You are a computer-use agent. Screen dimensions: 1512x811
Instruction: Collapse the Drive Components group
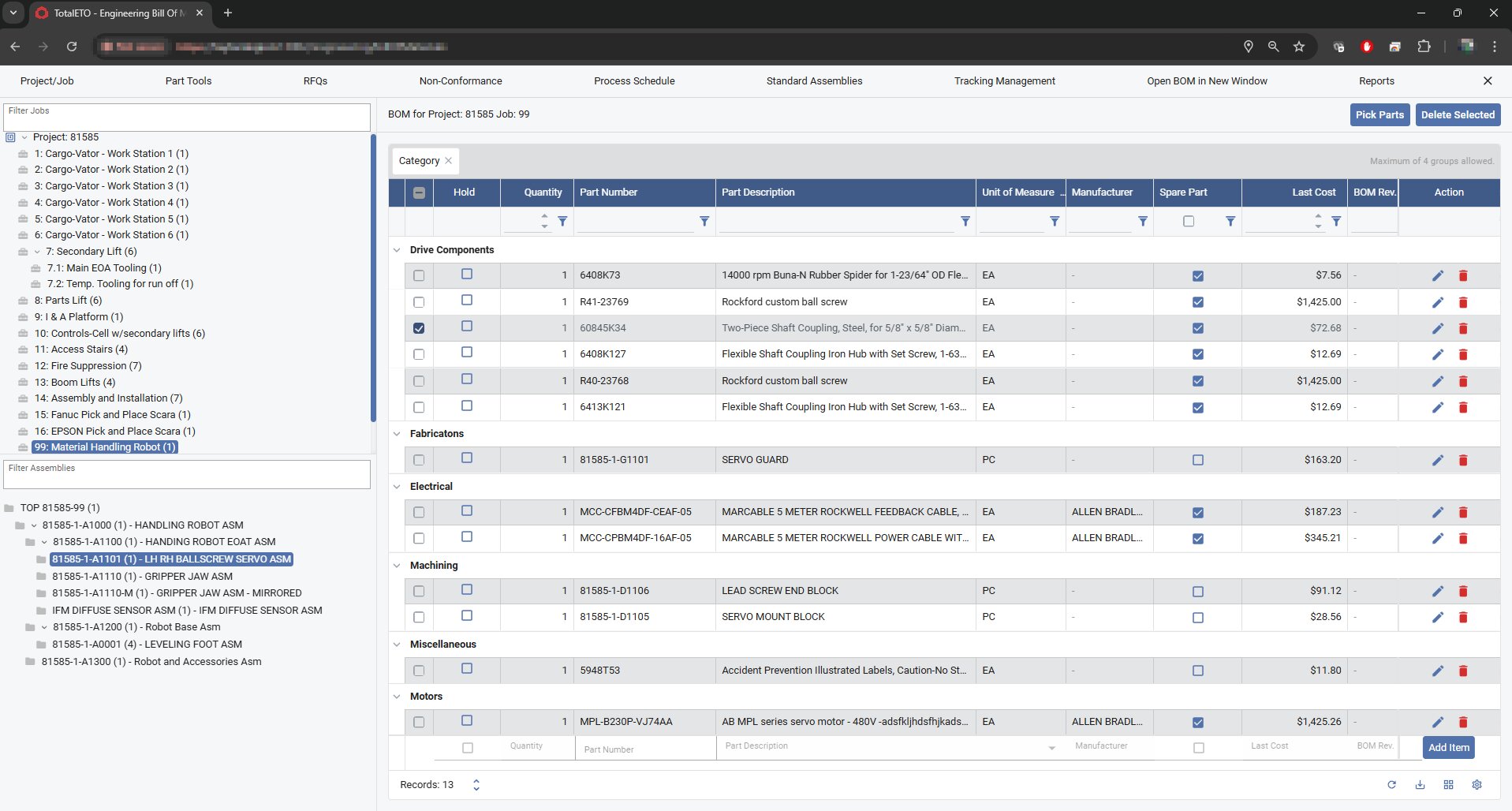[397, 250]
